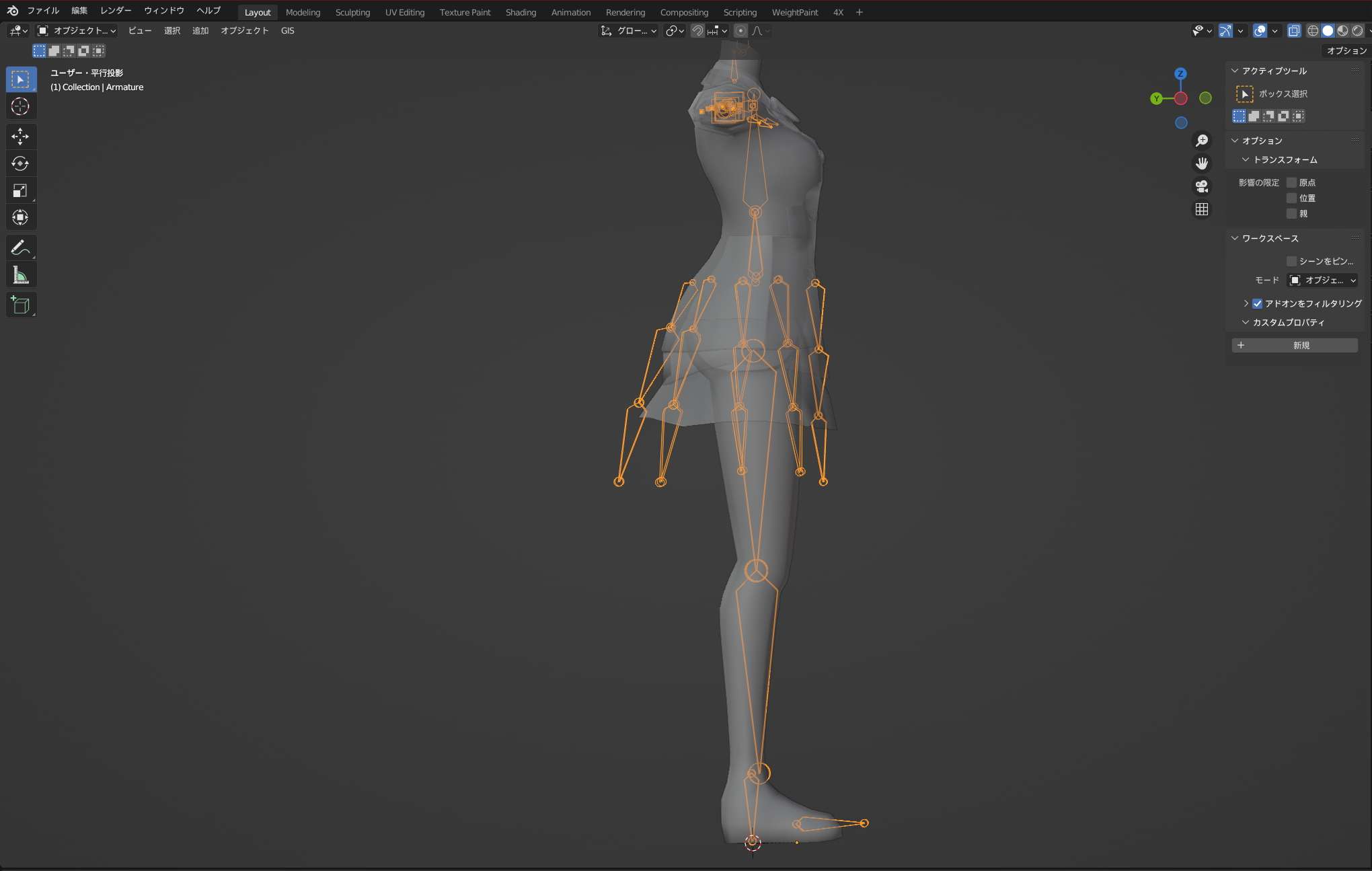Click the hand pan viewport icon

(1202, 163)
